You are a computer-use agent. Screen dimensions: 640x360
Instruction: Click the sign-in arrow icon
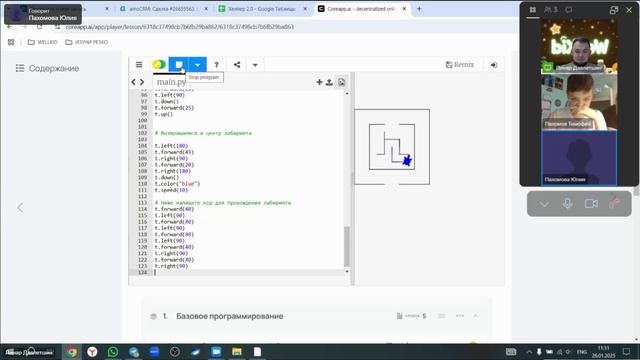[493, 64]
